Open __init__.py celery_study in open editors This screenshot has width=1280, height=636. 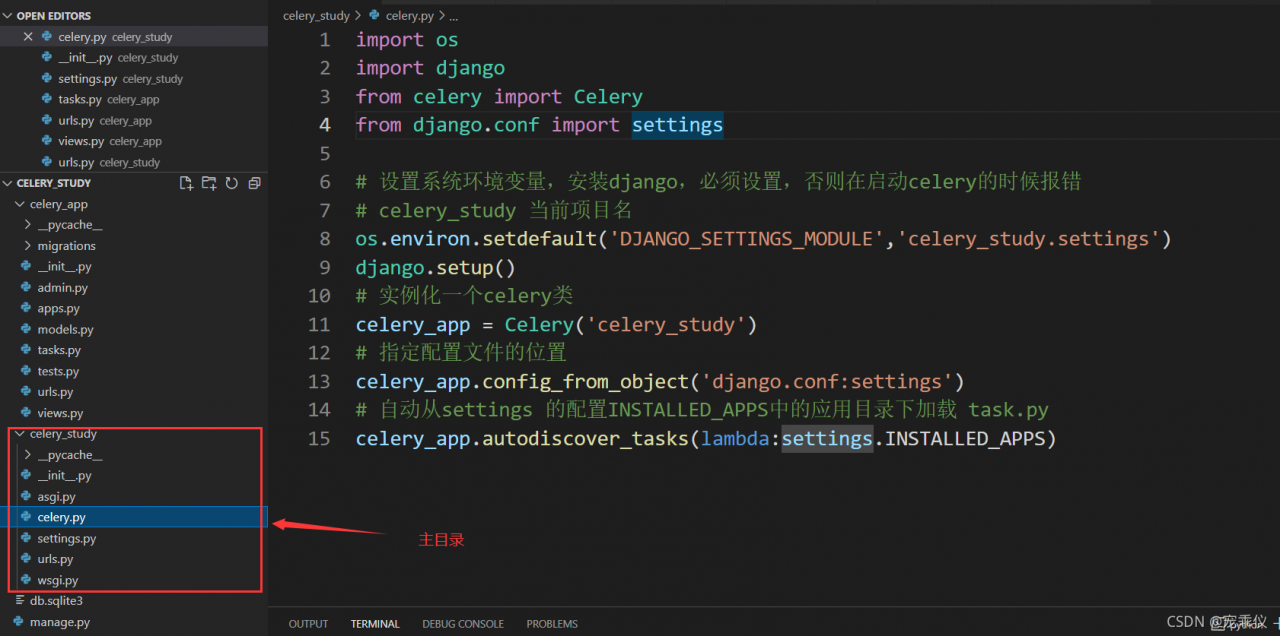[134, 58]
